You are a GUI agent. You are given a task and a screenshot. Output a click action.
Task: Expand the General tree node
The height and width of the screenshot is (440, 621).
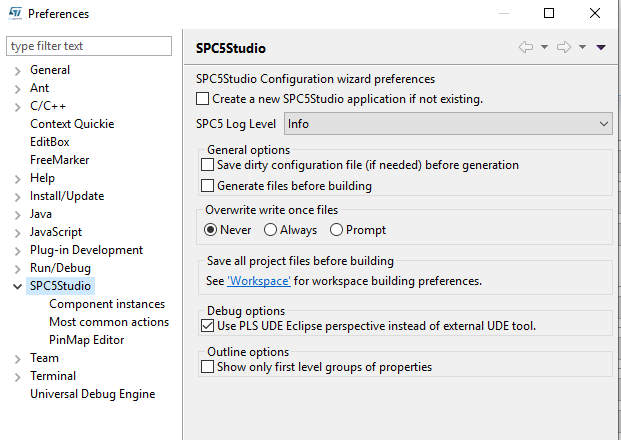coord(17,71)
